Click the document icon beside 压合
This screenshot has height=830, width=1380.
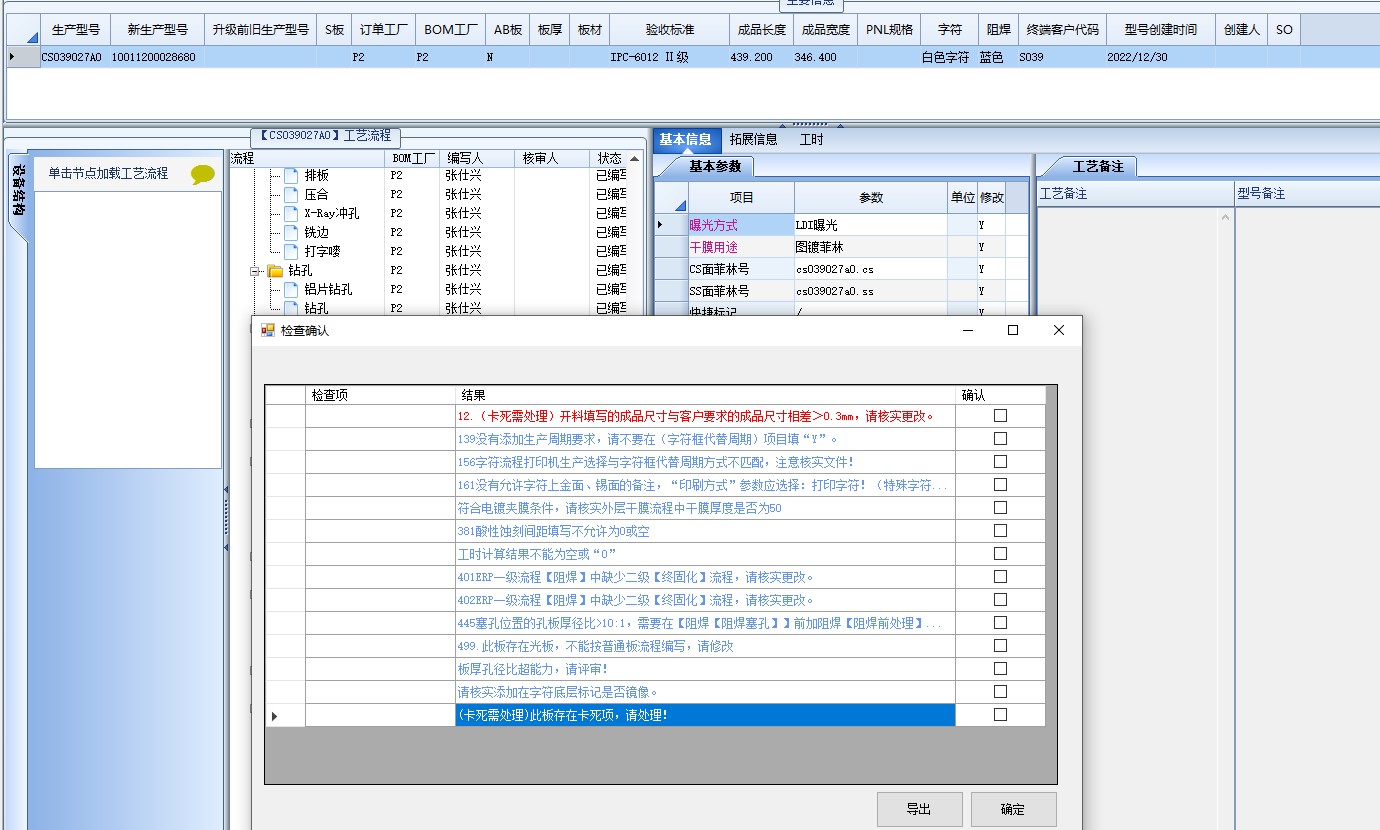coord(291,195)
